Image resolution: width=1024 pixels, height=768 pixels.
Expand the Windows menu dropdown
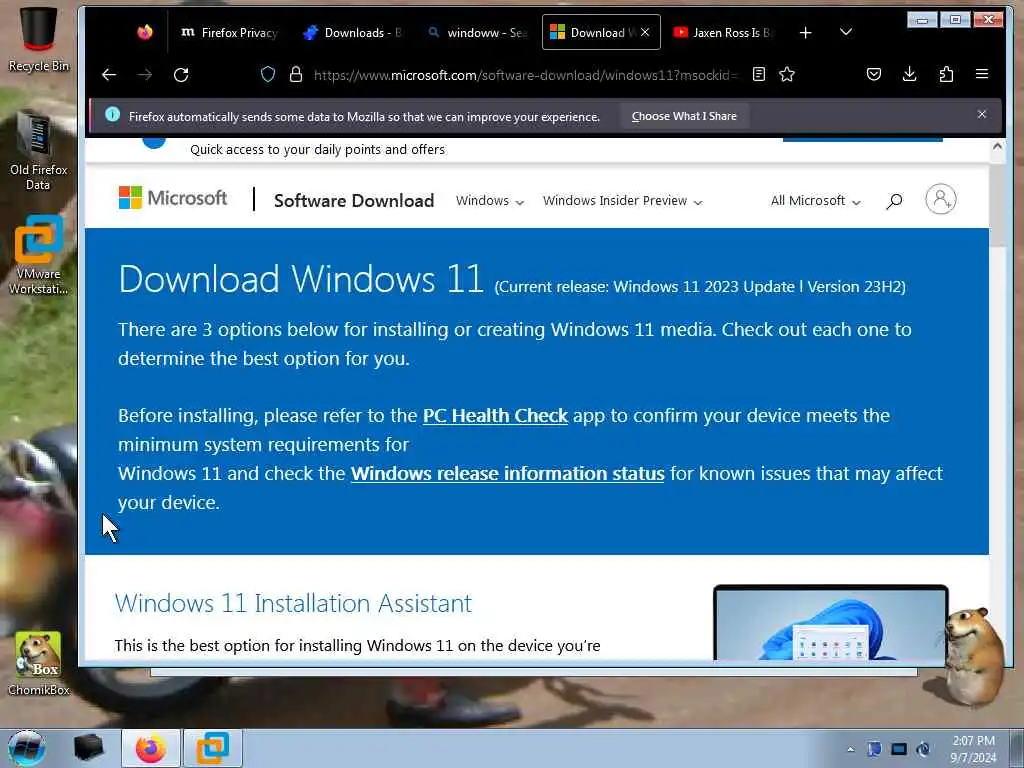(x=490, y=200)
